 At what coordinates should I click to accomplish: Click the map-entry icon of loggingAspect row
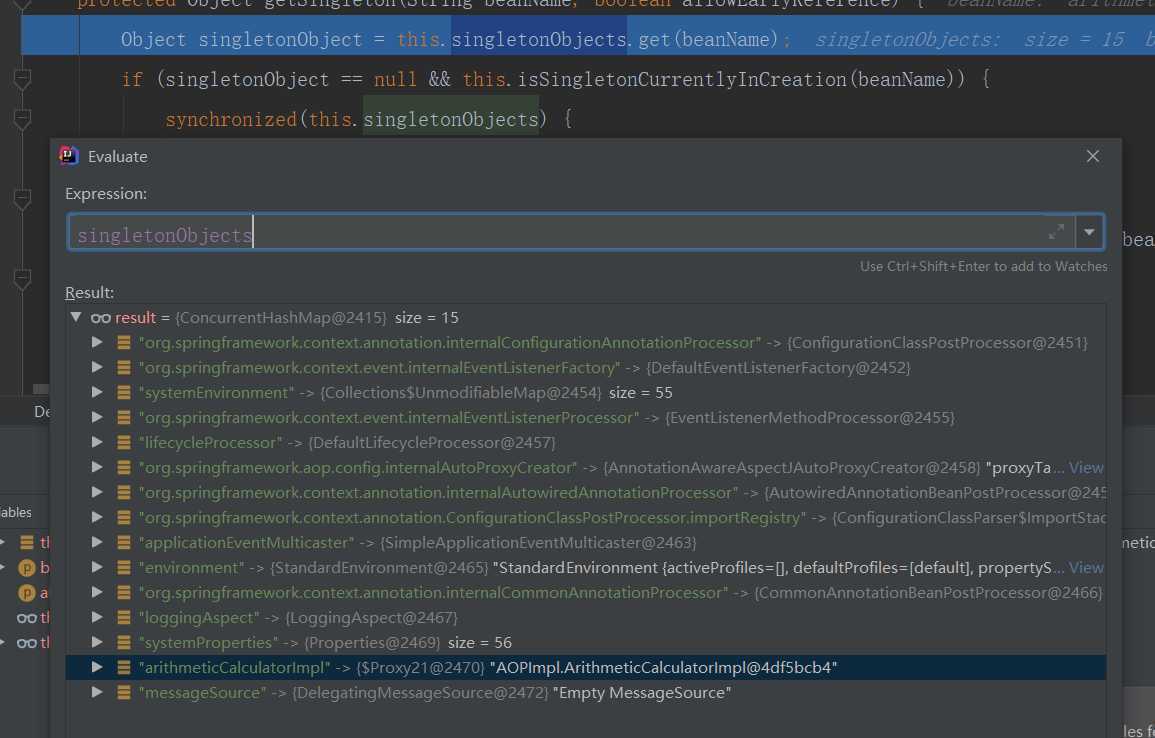click(x=124, y=618)
